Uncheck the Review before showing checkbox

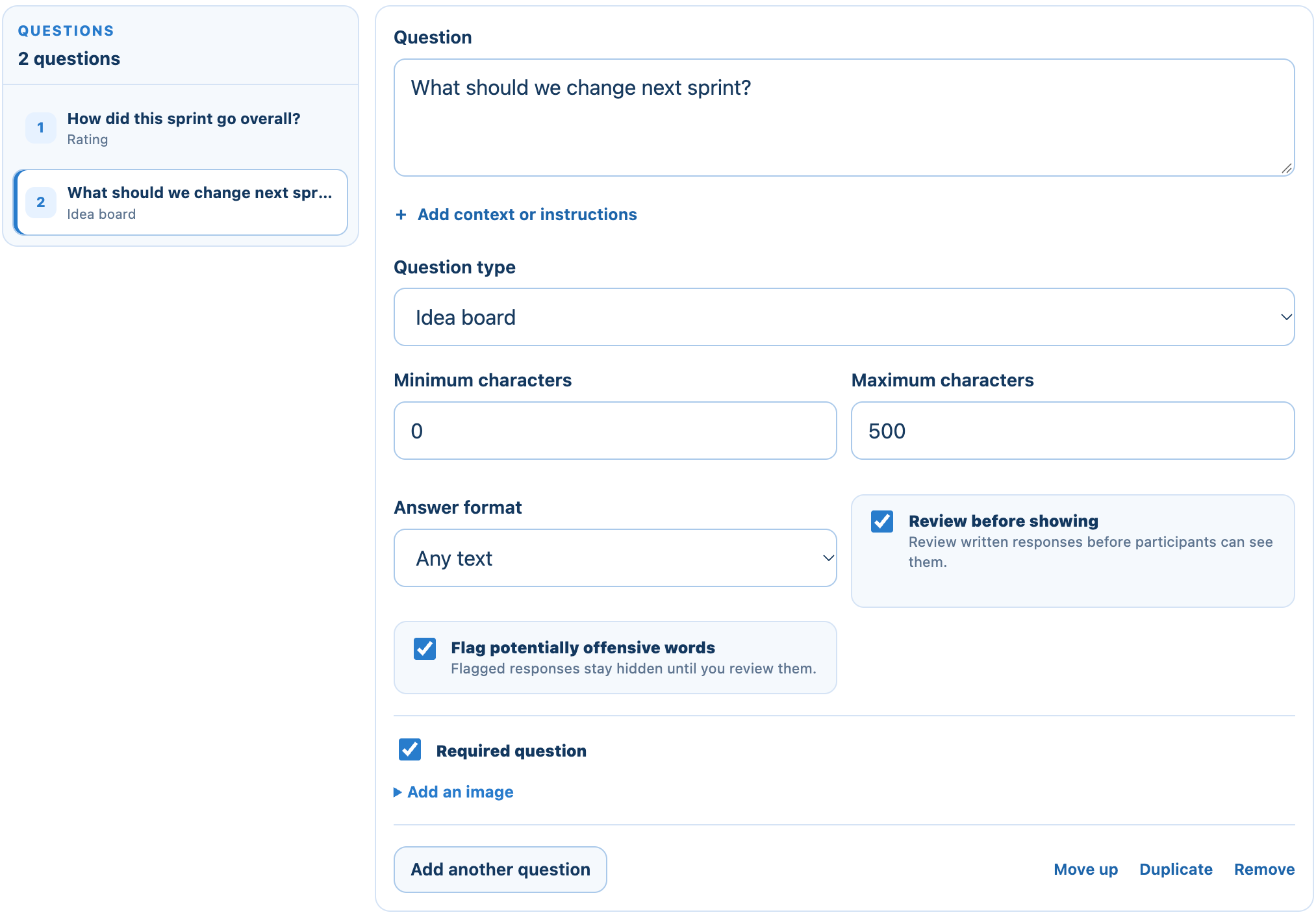882,522
